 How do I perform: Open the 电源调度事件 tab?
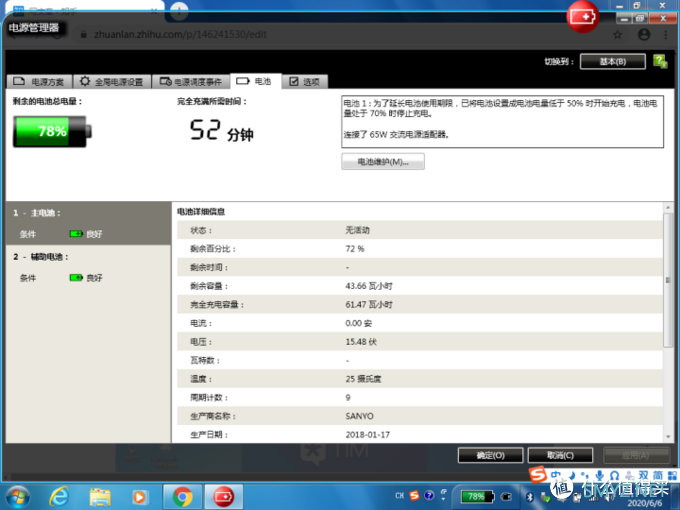(191, 82)
